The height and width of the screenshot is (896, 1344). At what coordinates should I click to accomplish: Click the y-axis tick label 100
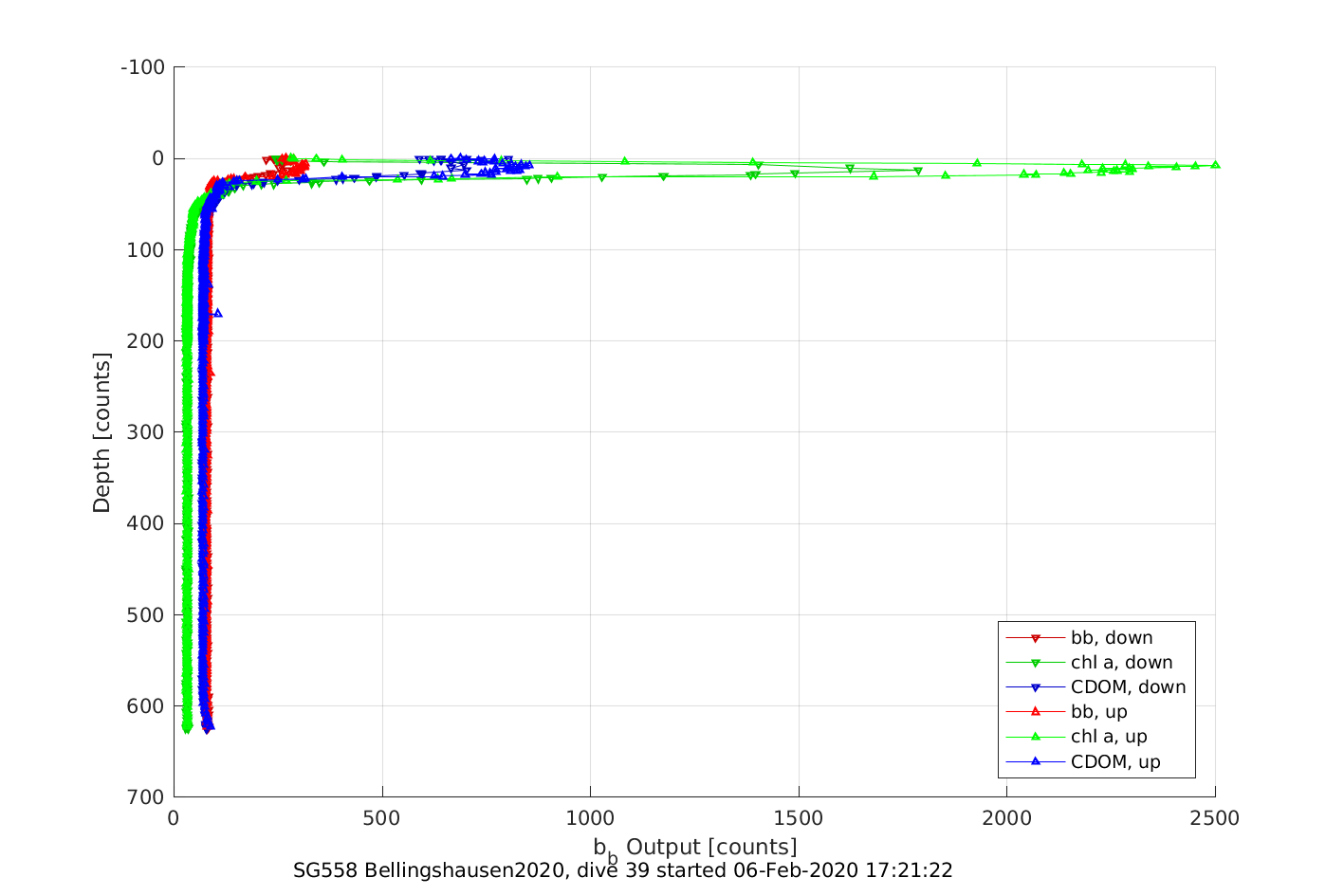148,249
